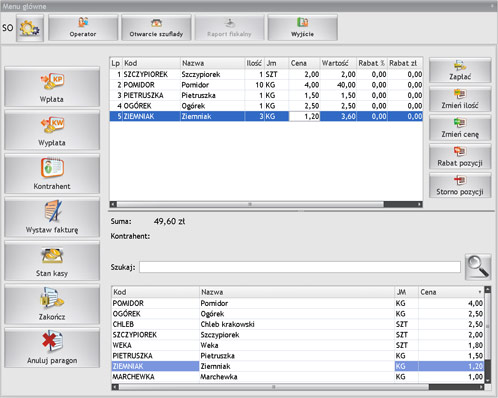
Task: Select highlighted receipt row 5 ZIEMNIAK
Action: coord(266,116)
